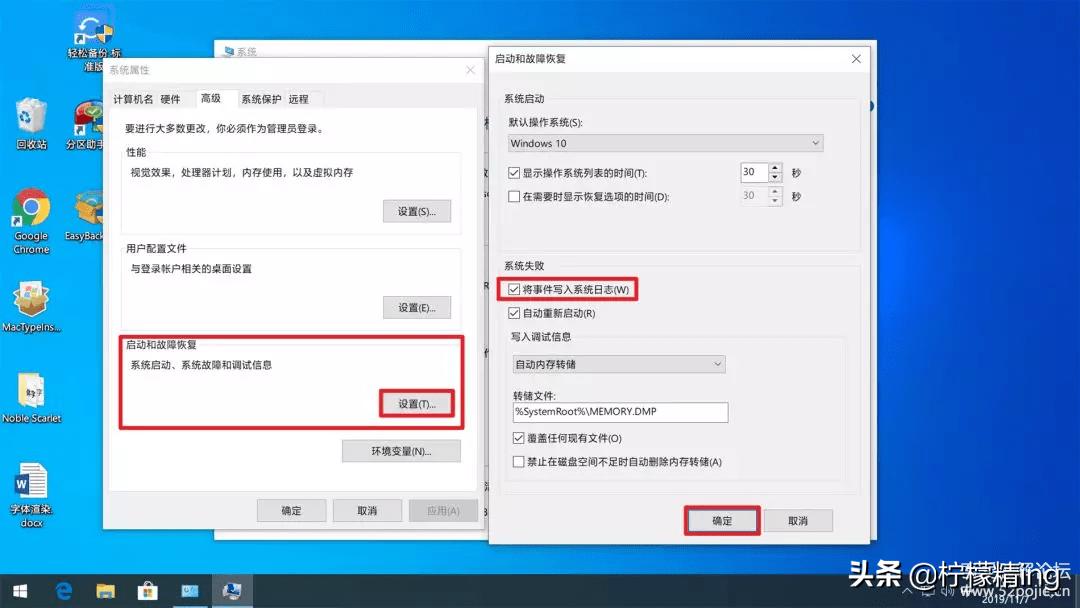Switch to the 系统保护 tab
Viewport: 1080px width, 608px height.
[x=259, y=98]
